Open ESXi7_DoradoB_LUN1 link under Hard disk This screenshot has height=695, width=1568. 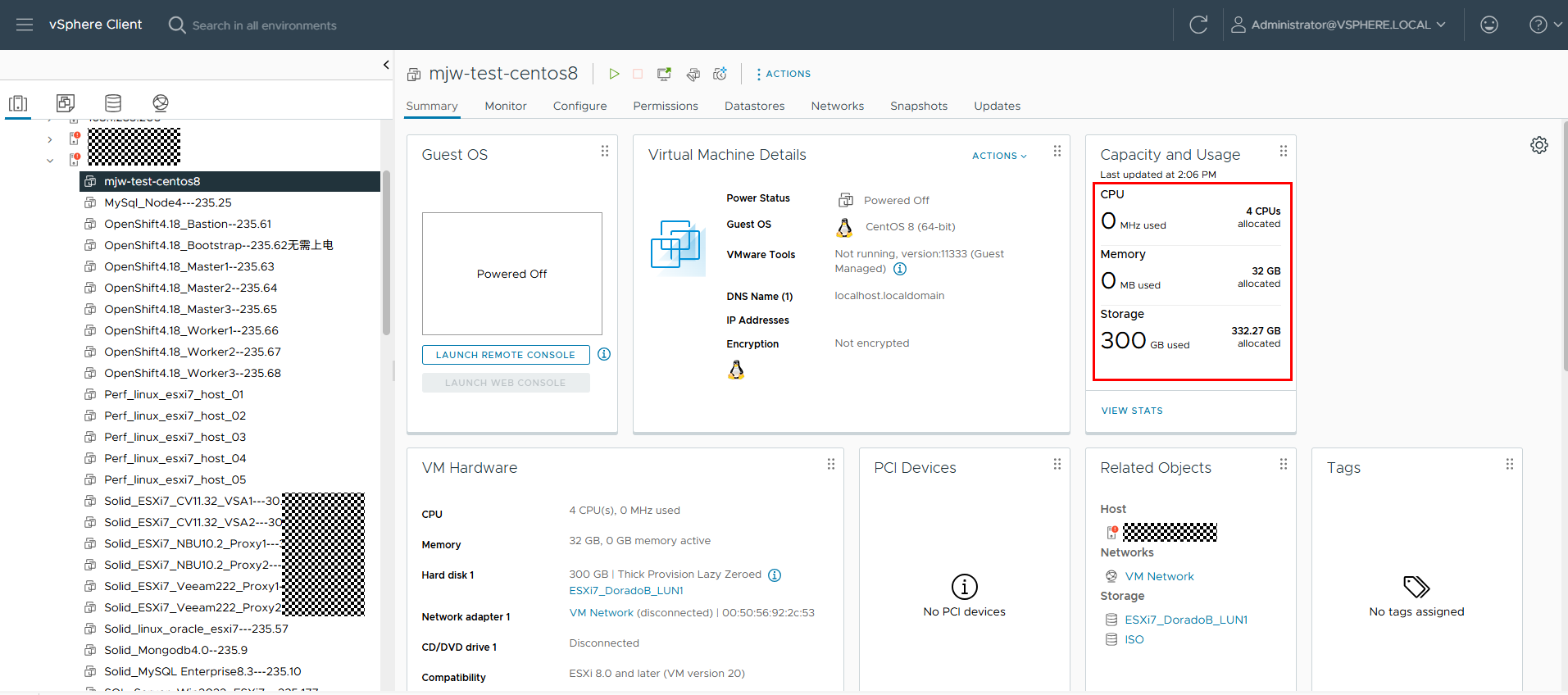[626, 591]
